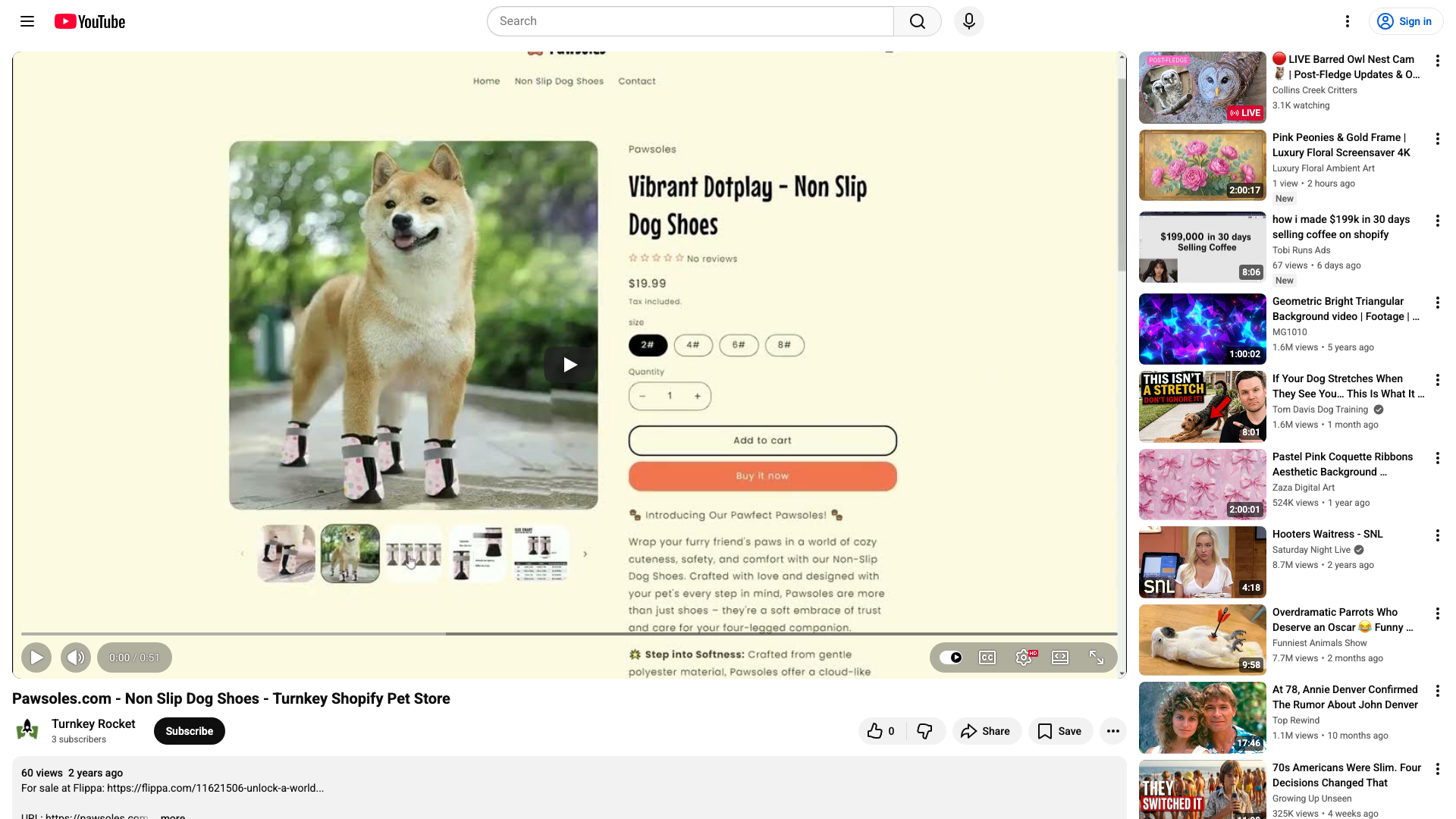The image size is (1456, 819).
Task: Subscribe to Turnkey Rocket
Action: 190,731
